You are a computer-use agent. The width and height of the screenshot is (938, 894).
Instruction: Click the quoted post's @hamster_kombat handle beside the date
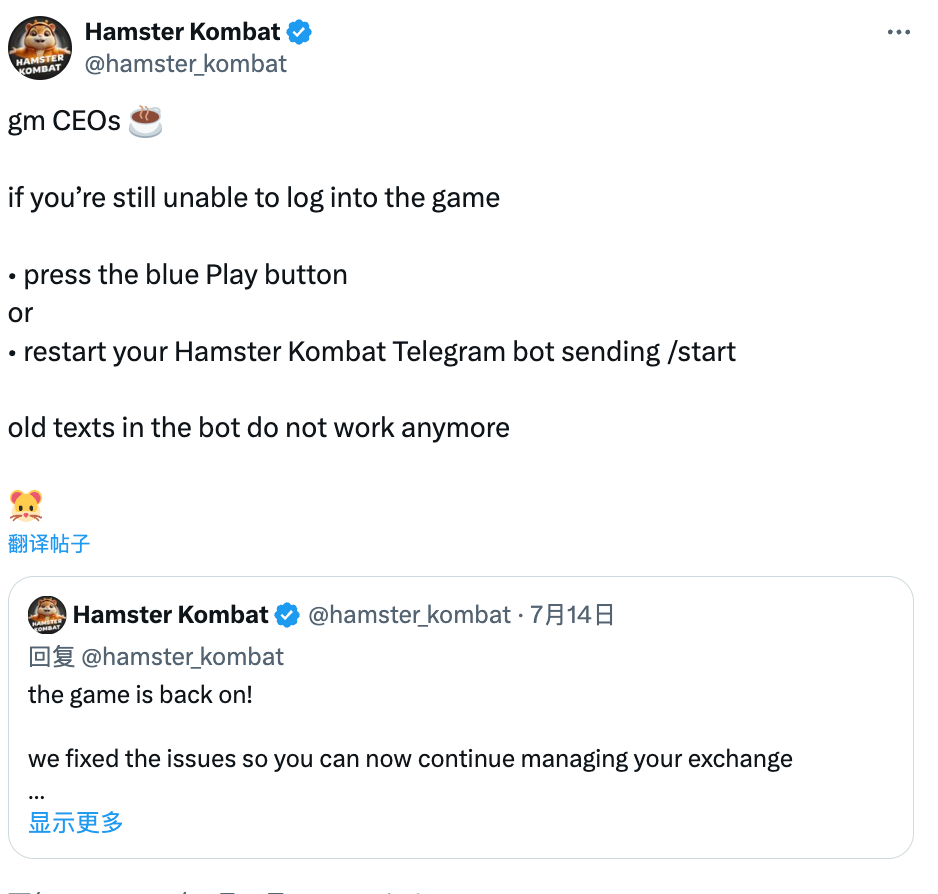coord(409,614)
